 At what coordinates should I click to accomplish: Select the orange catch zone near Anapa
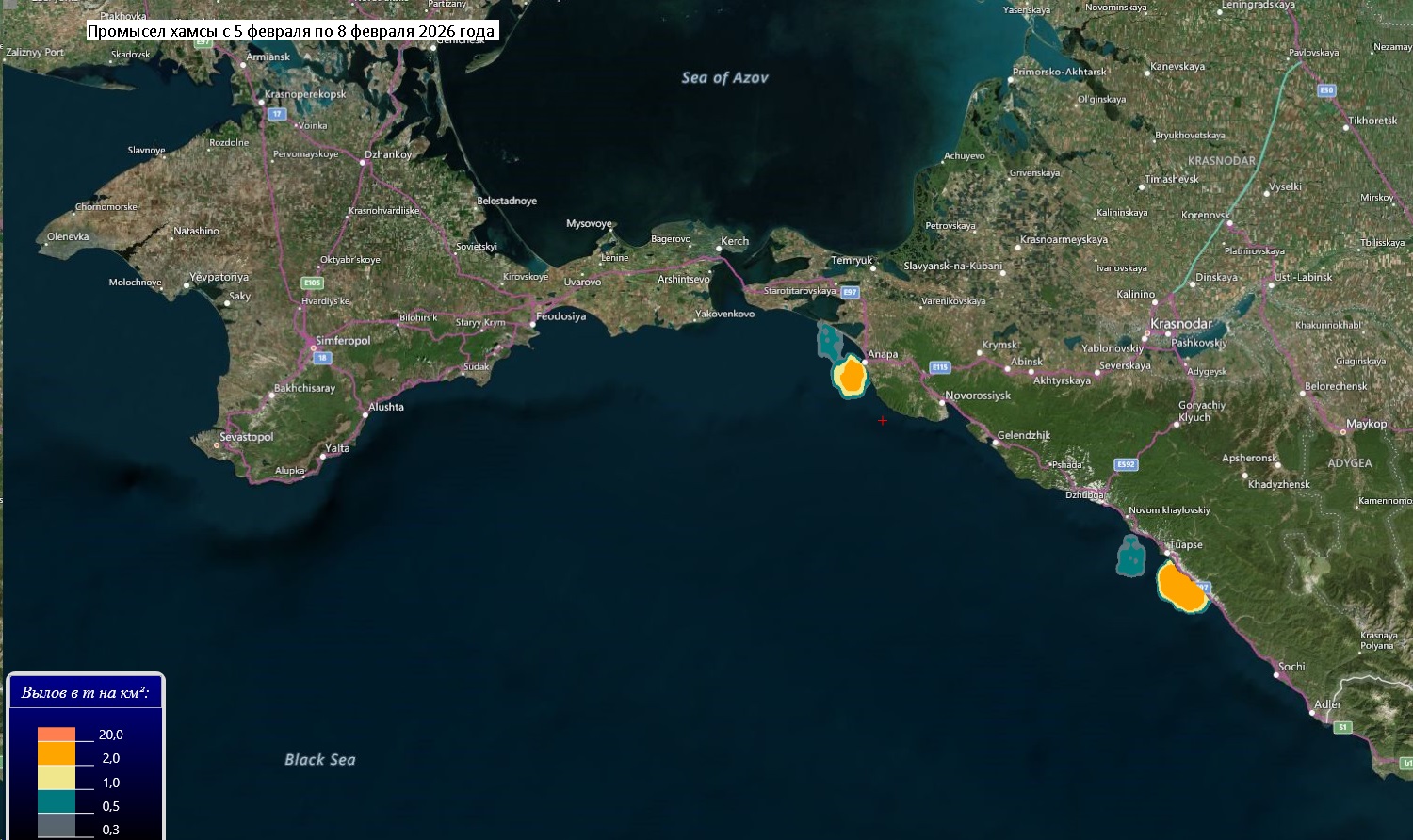[x=852, y=376]
